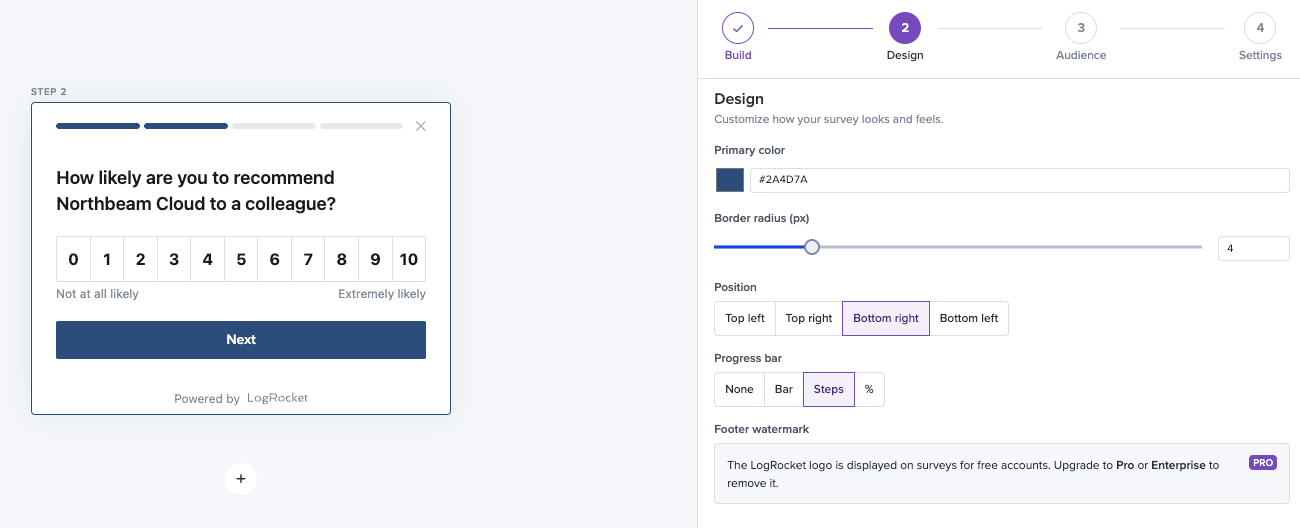Screen dimensions: 1300x528
Task: Set position to Bottom left
Action: point(968,318)
